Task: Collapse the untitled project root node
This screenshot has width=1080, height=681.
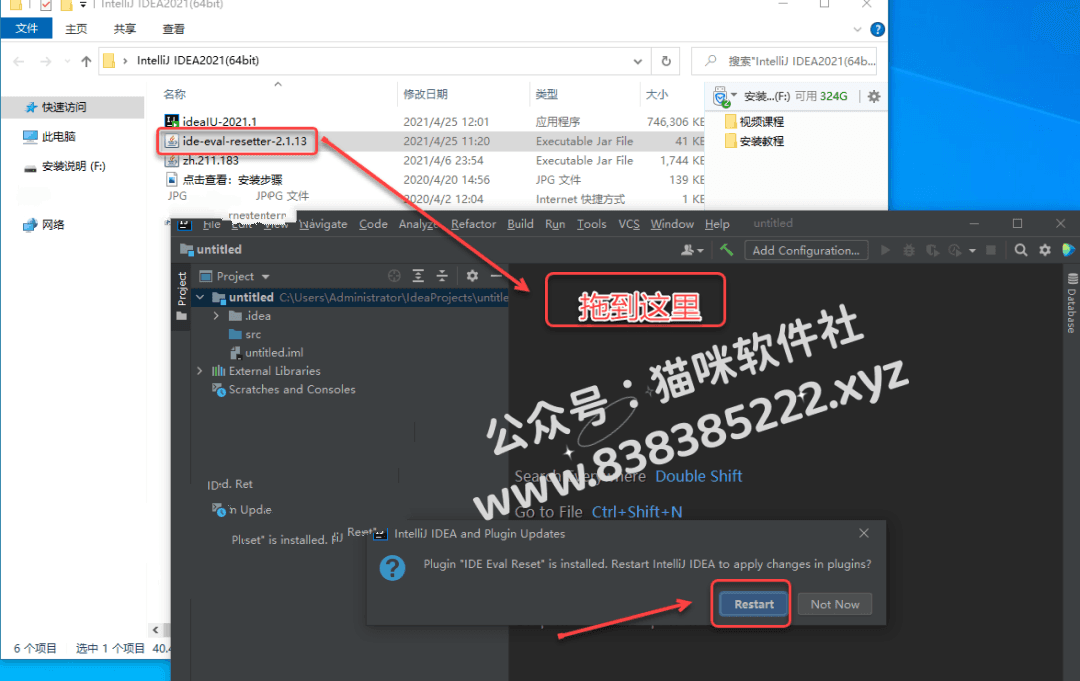Action: click(x=200, y=297)
